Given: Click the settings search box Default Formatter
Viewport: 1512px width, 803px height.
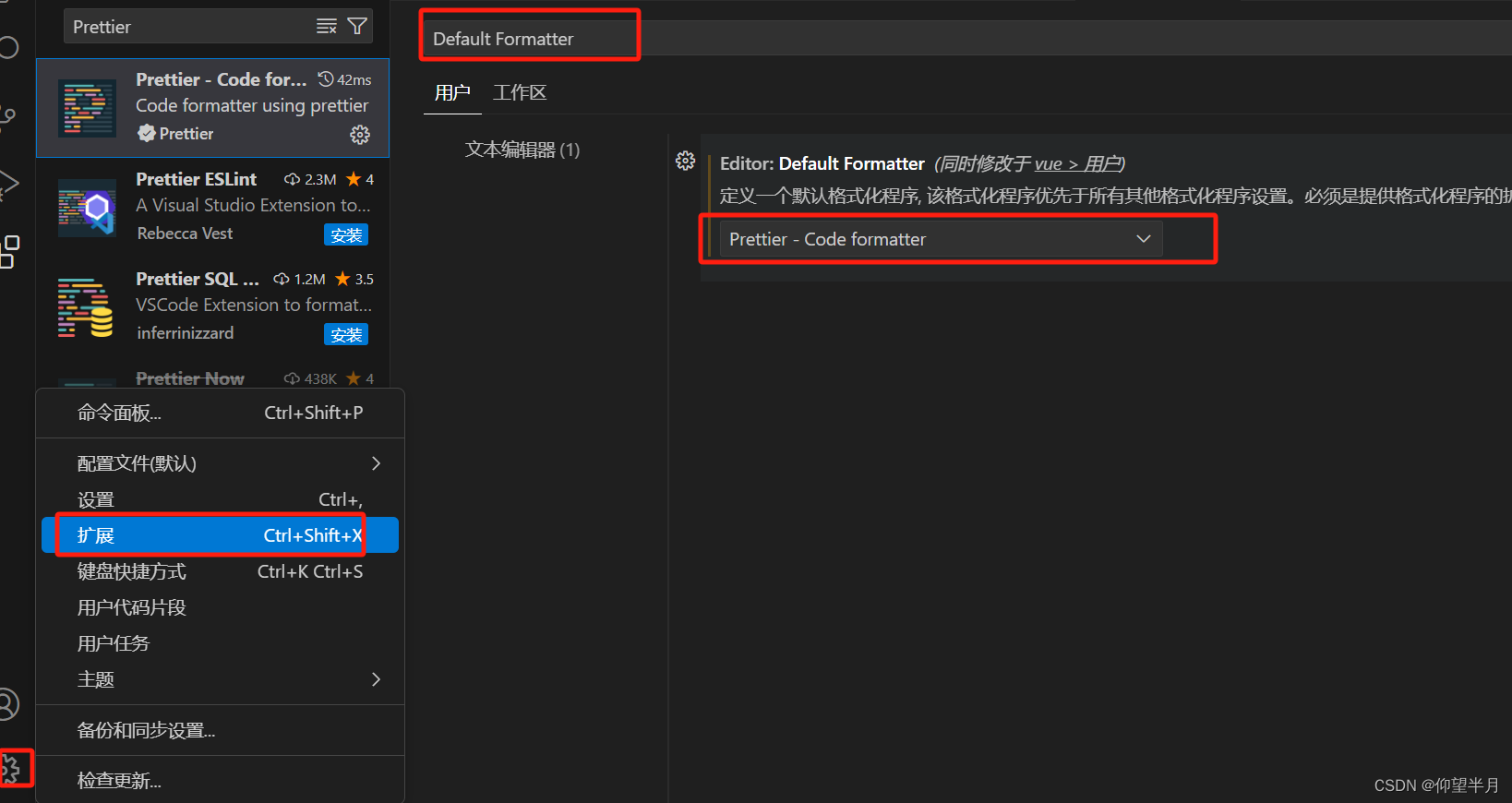Looking at the screenshot, I should click(969, 39).
